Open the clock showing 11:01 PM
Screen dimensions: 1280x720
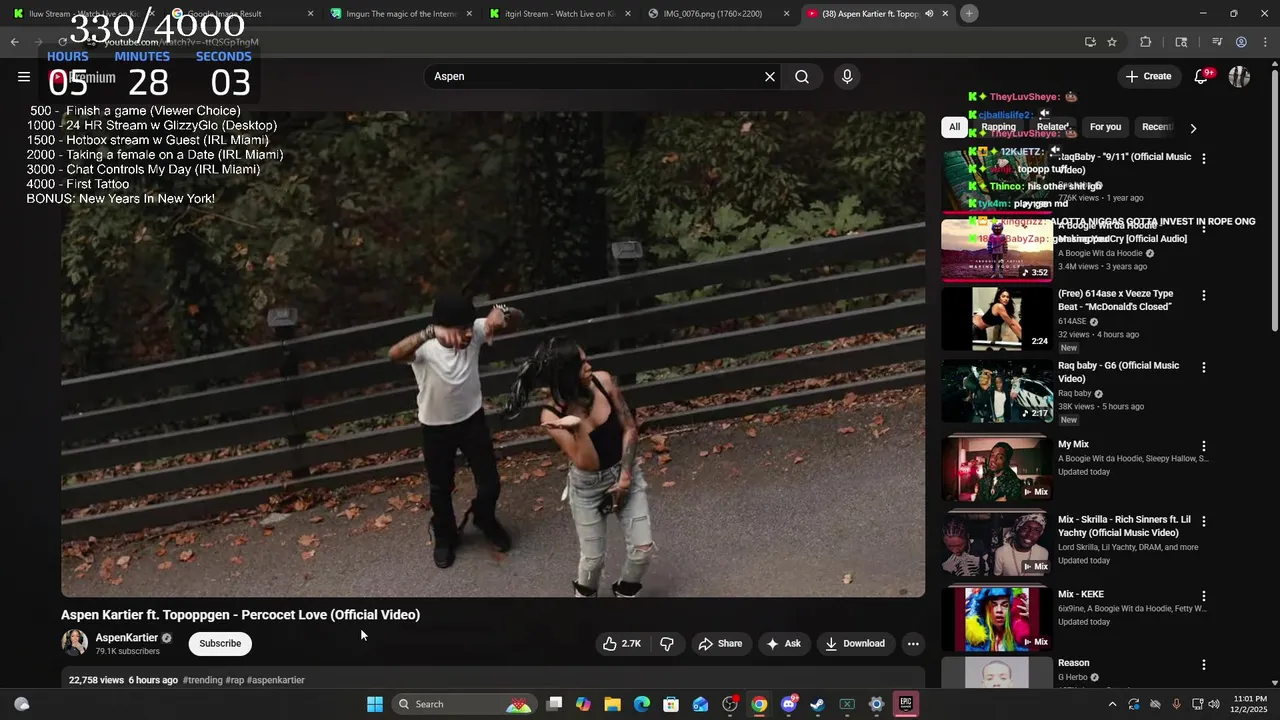point(1250,704)
